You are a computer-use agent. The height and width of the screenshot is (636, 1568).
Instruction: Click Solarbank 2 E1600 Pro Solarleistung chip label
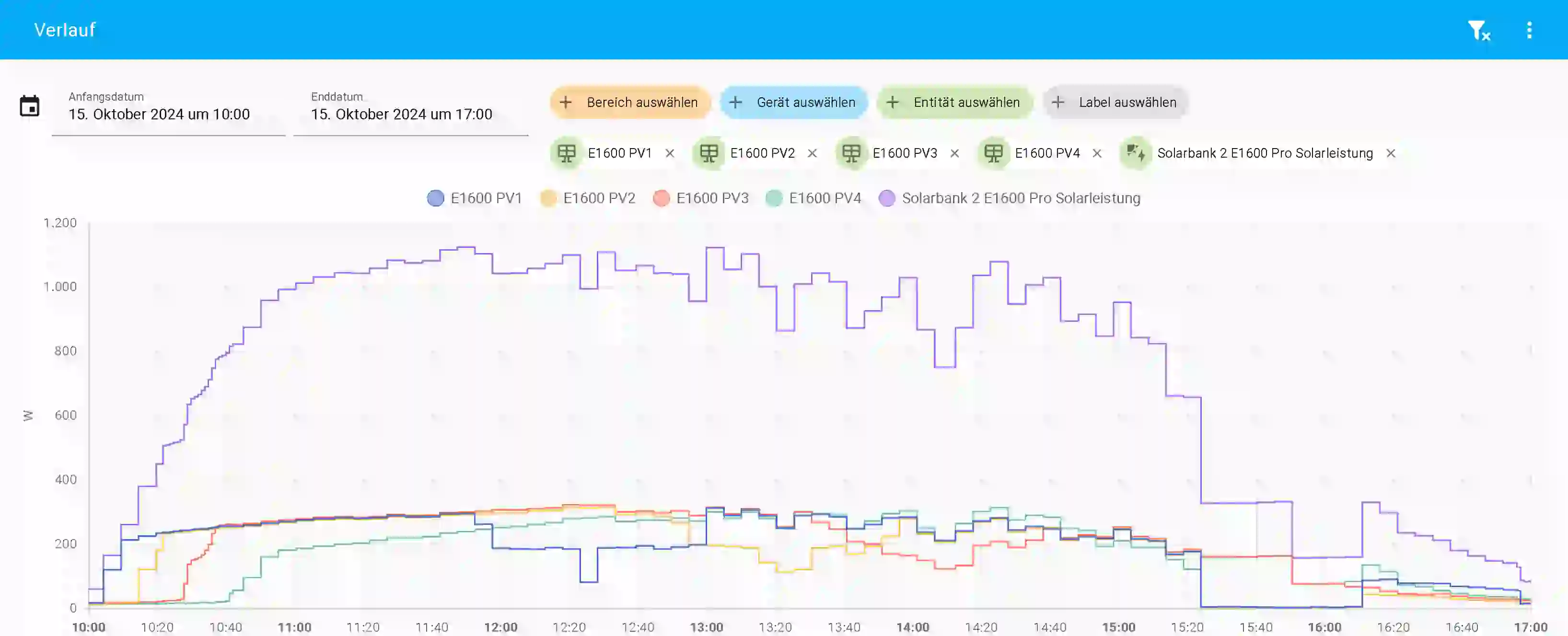pyautogui.click(x=1265, y=153)
